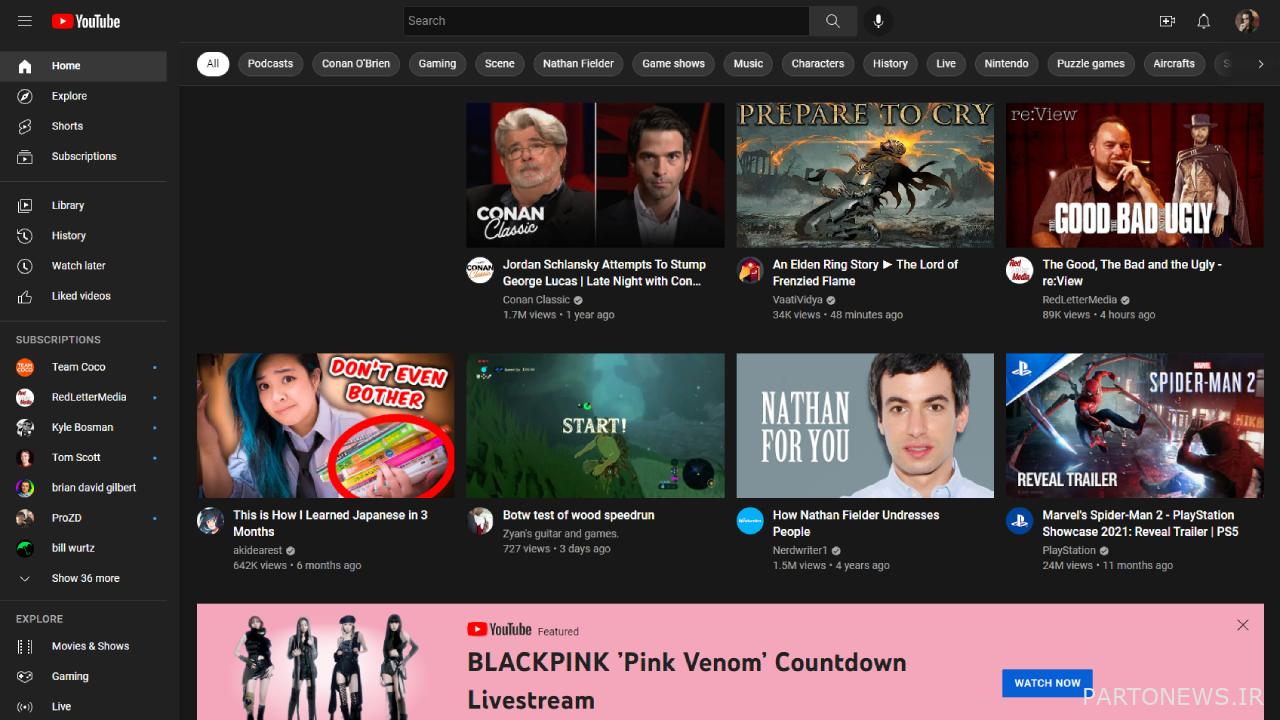Open Good Bad Ugly re:View thumbnail
This screenshot has height=720, width=1280.
(1135, 175)
